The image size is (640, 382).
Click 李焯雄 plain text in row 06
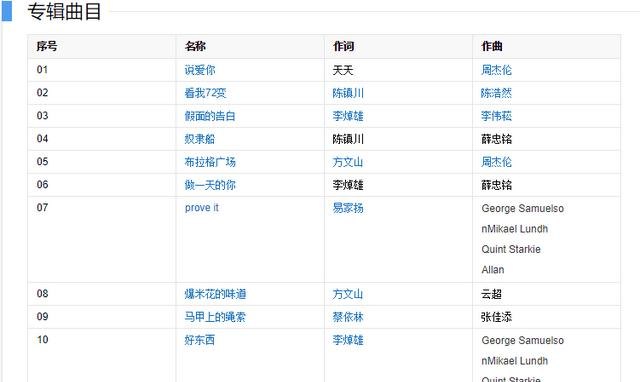coord(348,185)
